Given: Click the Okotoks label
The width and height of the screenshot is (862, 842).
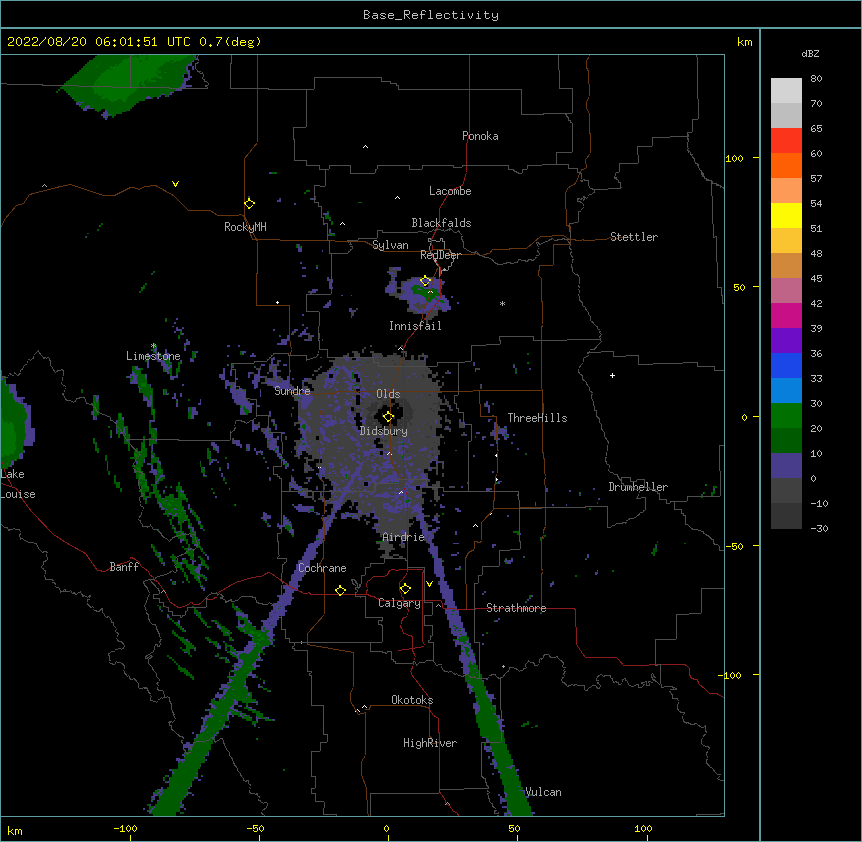Looking at the screenshot, I should pos(412,700).
